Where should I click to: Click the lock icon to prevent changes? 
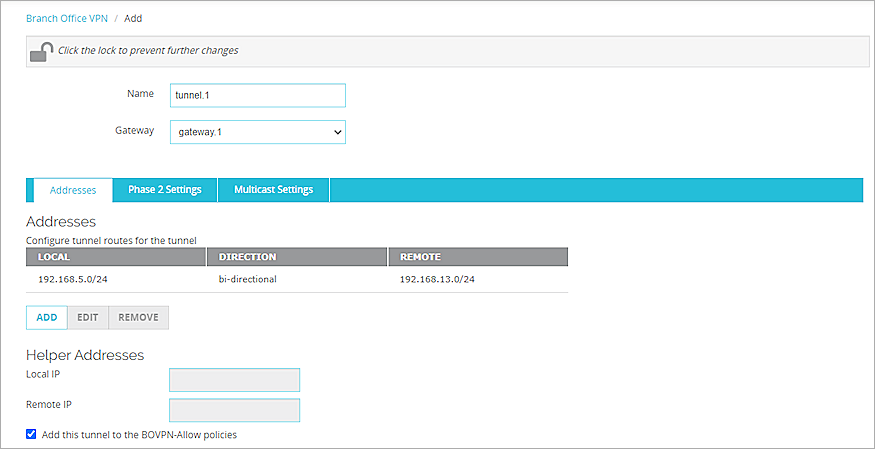41,51
